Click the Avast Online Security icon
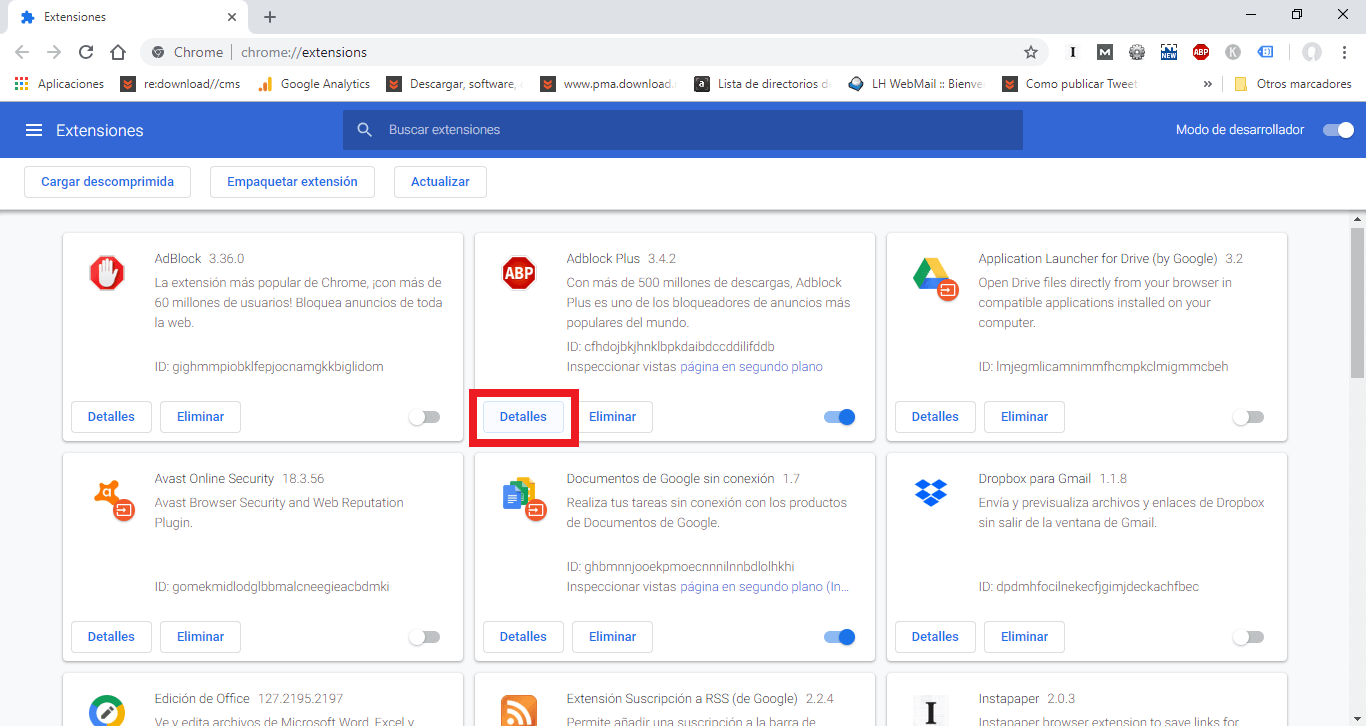This screenshot has width=1366, height=726. [112, 498]
